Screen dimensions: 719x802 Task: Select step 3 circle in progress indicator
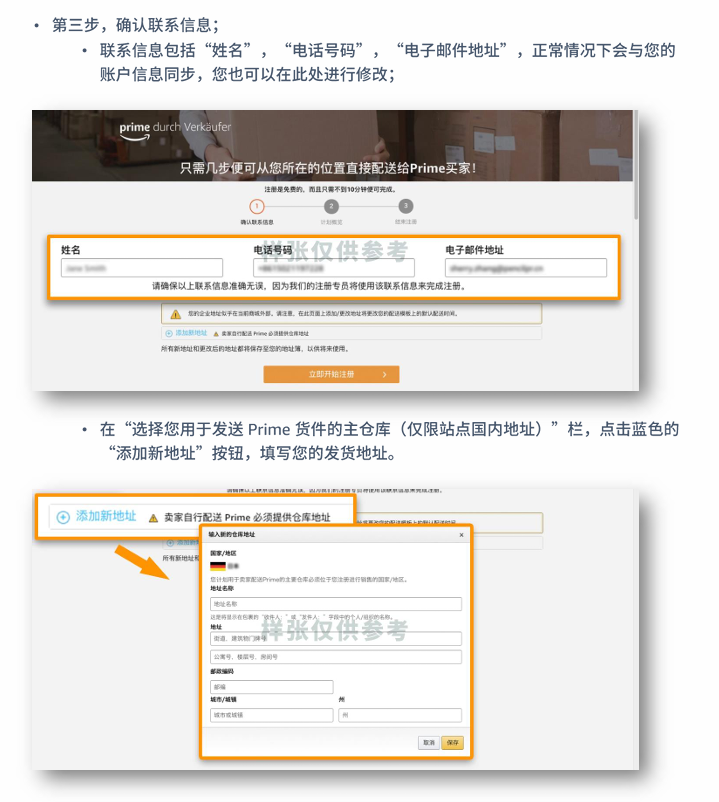[x=406, y=206]
